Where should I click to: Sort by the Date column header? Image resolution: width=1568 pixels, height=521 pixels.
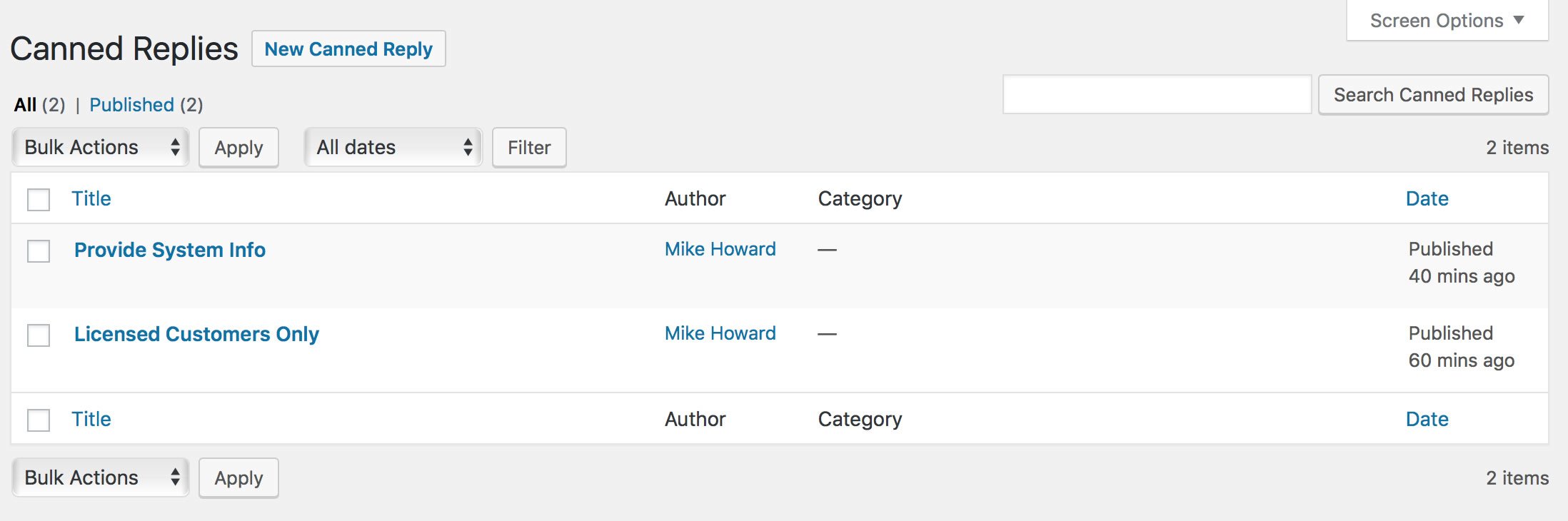[1427, 198]
